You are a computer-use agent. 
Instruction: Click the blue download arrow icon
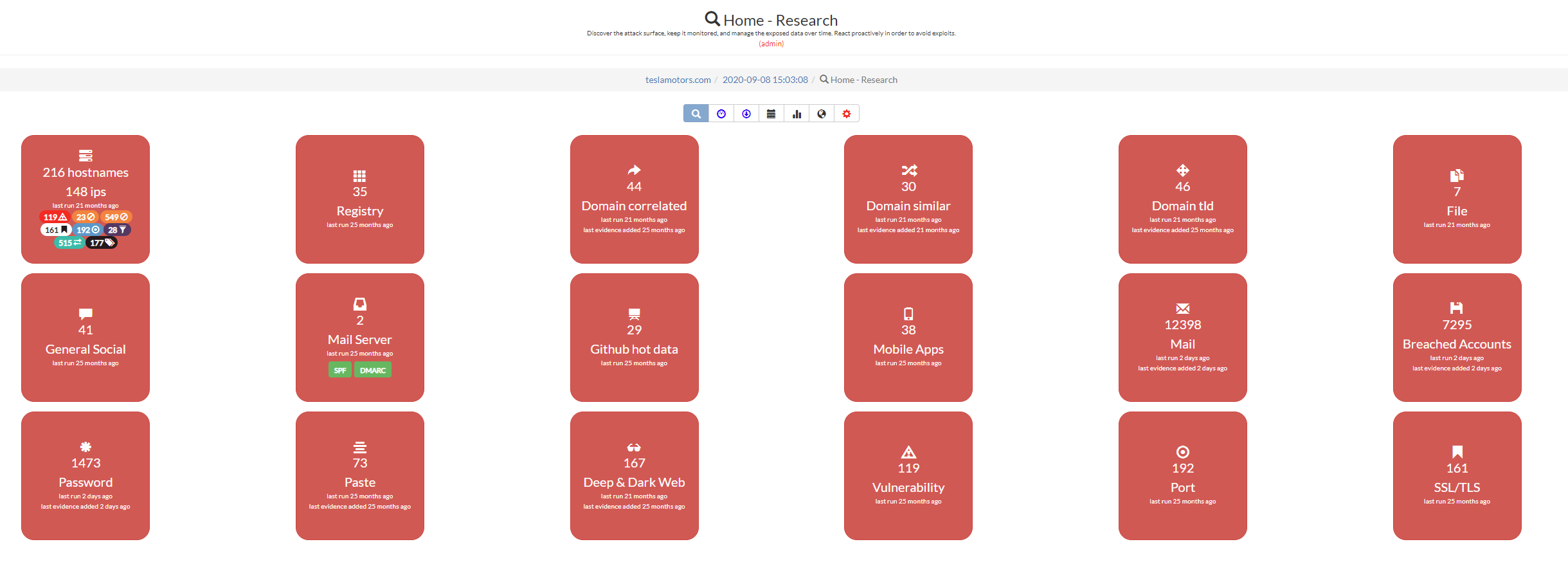(x=746, y=114)
